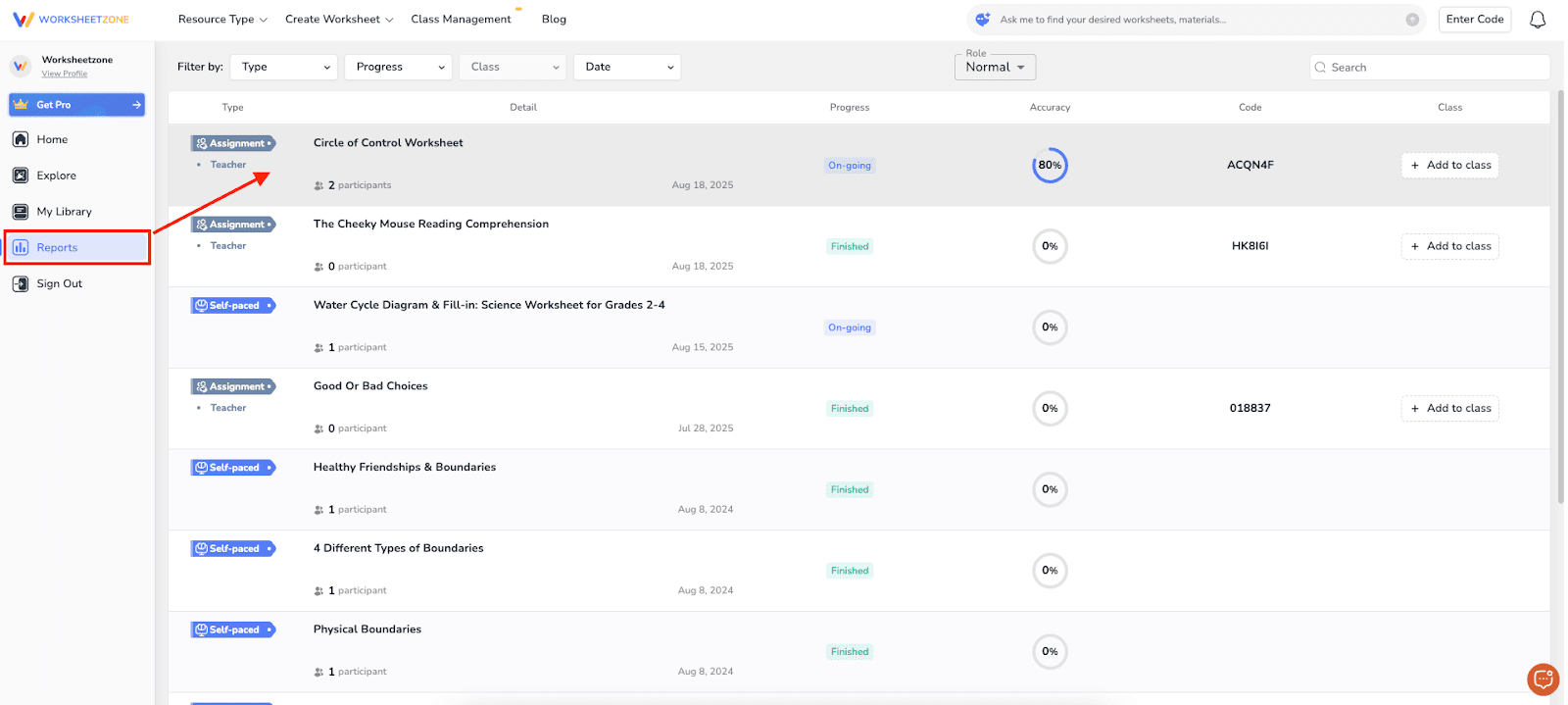
Task: Click 0% accuracy ring for Water Cycle Diagram
Action: (x=1050, y=327)
